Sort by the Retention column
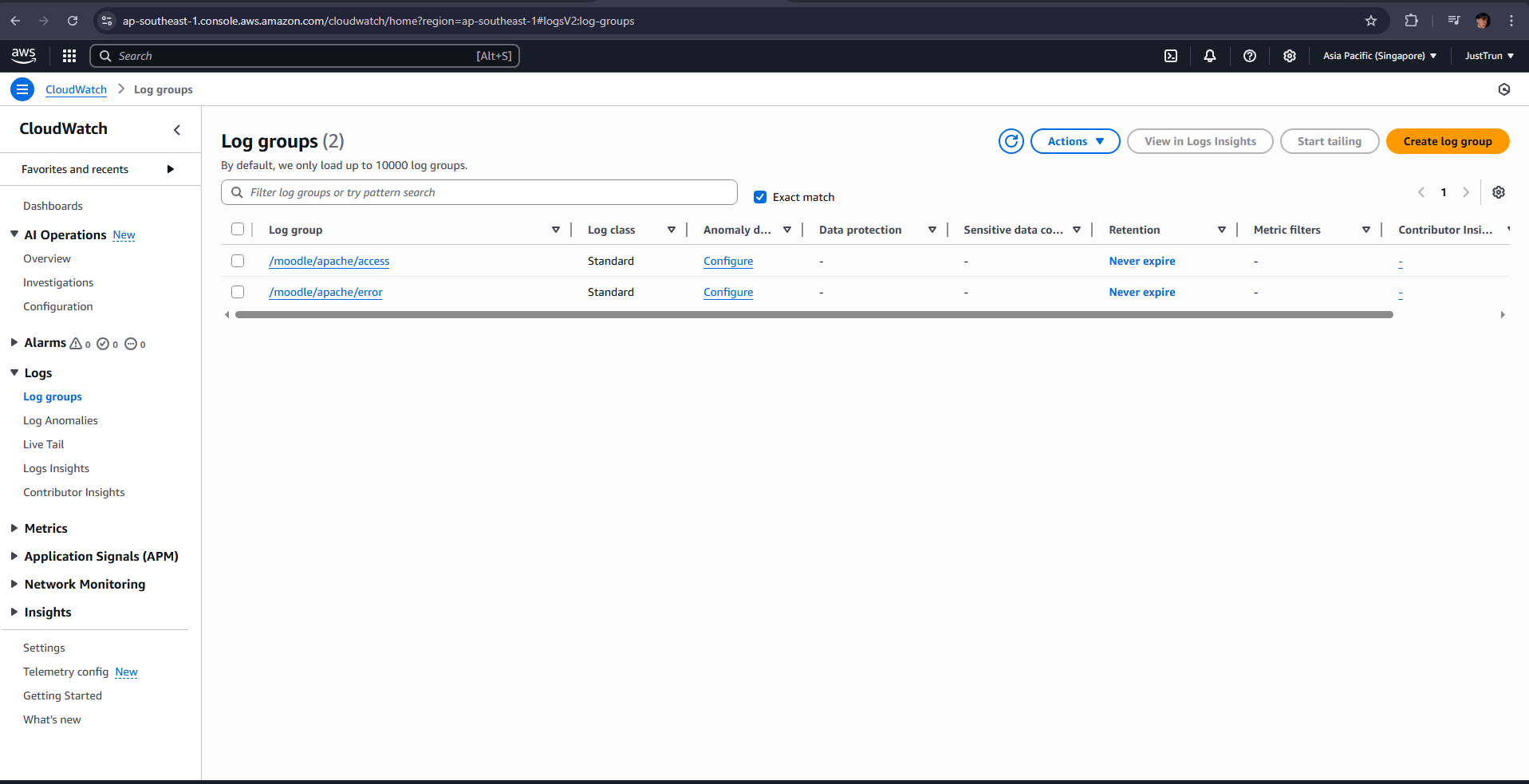 [1221, 230]
